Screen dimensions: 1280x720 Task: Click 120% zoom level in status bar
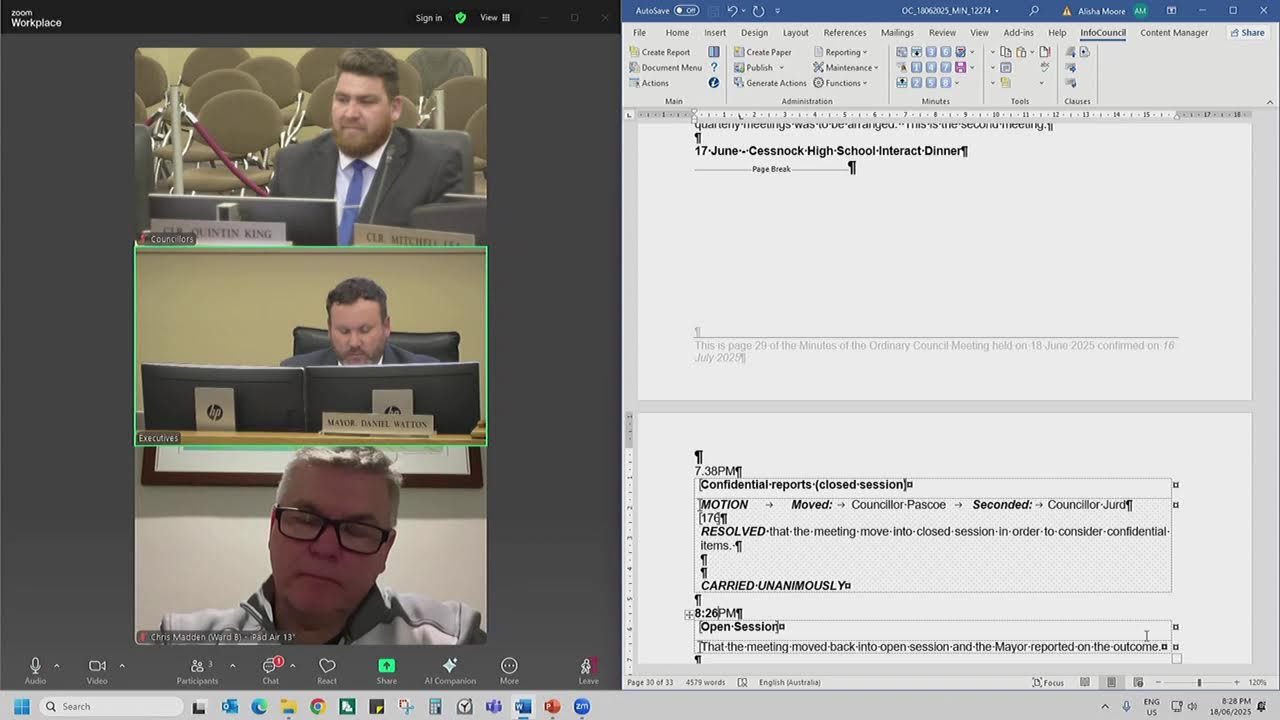1257,682
